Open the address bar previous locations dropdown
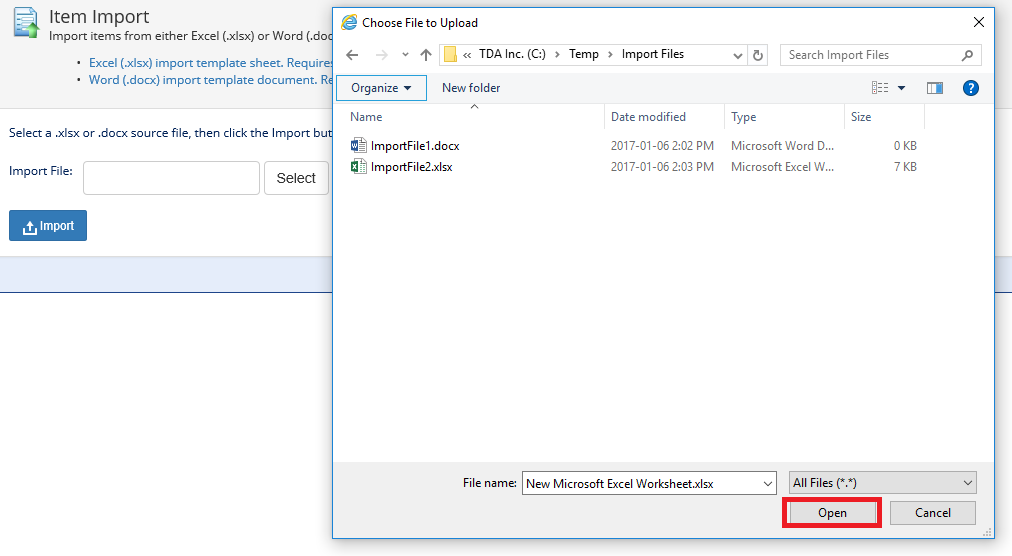Viewport: 1012px width, 556px height. pyautogui.click(x=738, y=55)
